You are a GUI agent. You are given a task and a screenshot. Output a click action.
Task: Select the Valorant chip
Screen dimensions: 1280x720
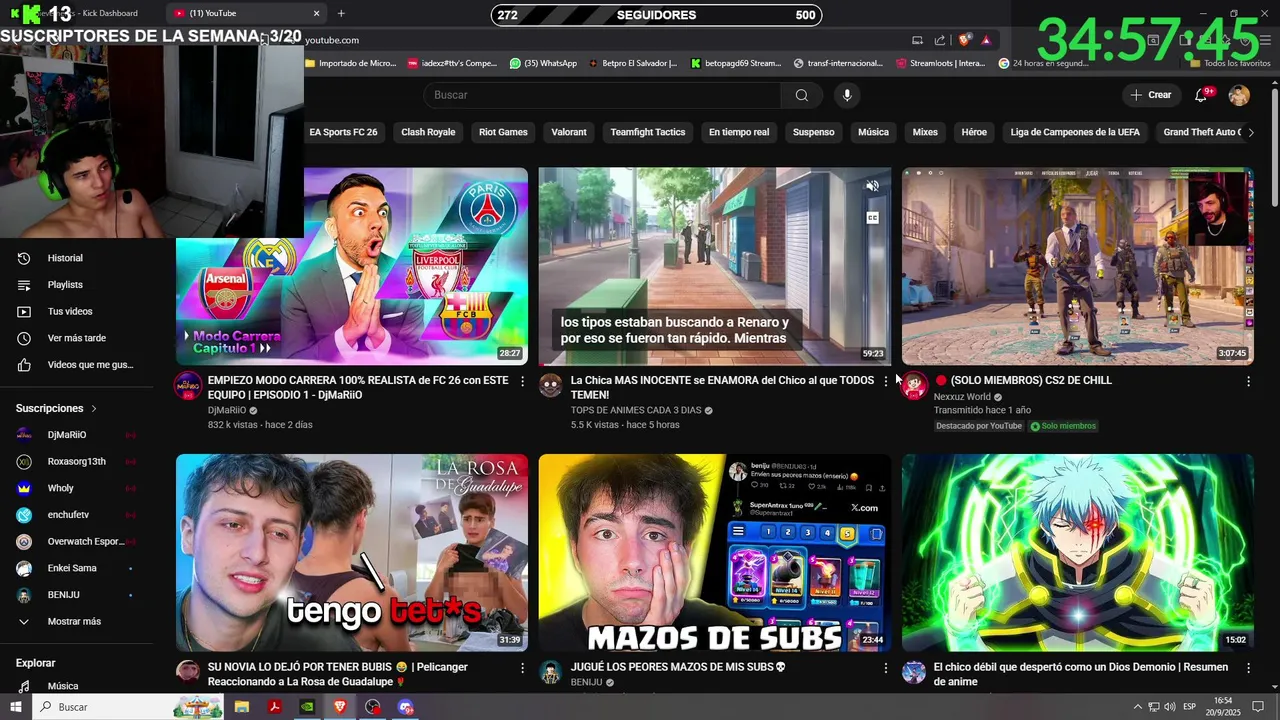click(569, 132)
